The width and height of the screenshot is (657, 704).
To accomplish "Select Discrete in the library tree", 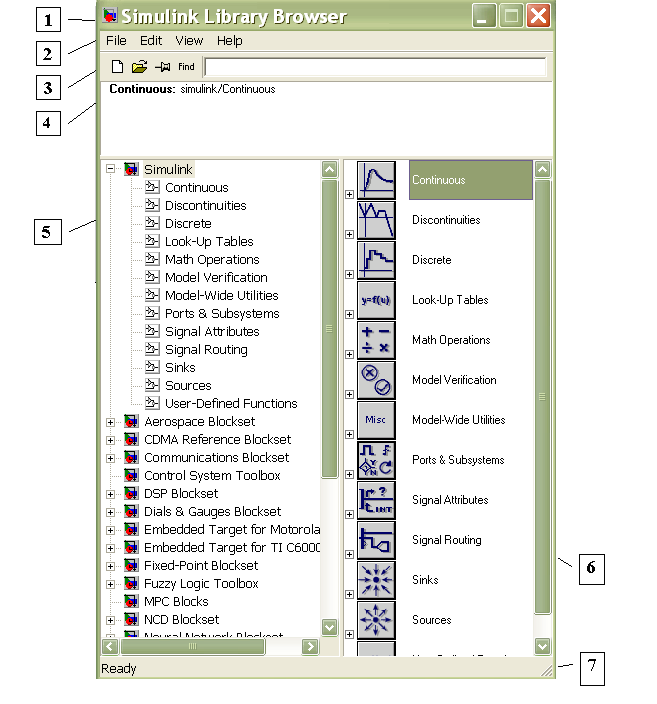I will [188, 224].
